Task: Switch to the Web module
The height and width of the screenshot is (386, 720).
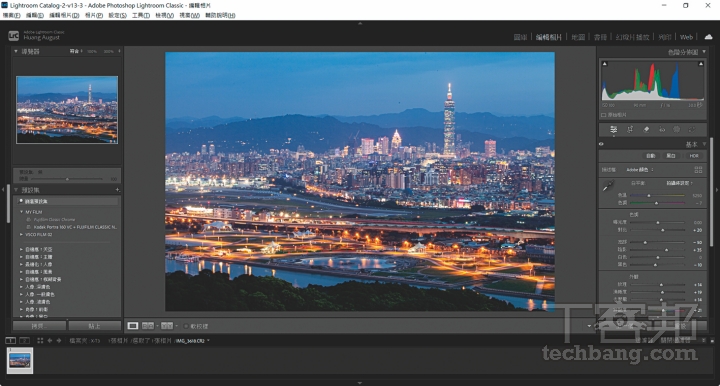Action: point(686,37)
